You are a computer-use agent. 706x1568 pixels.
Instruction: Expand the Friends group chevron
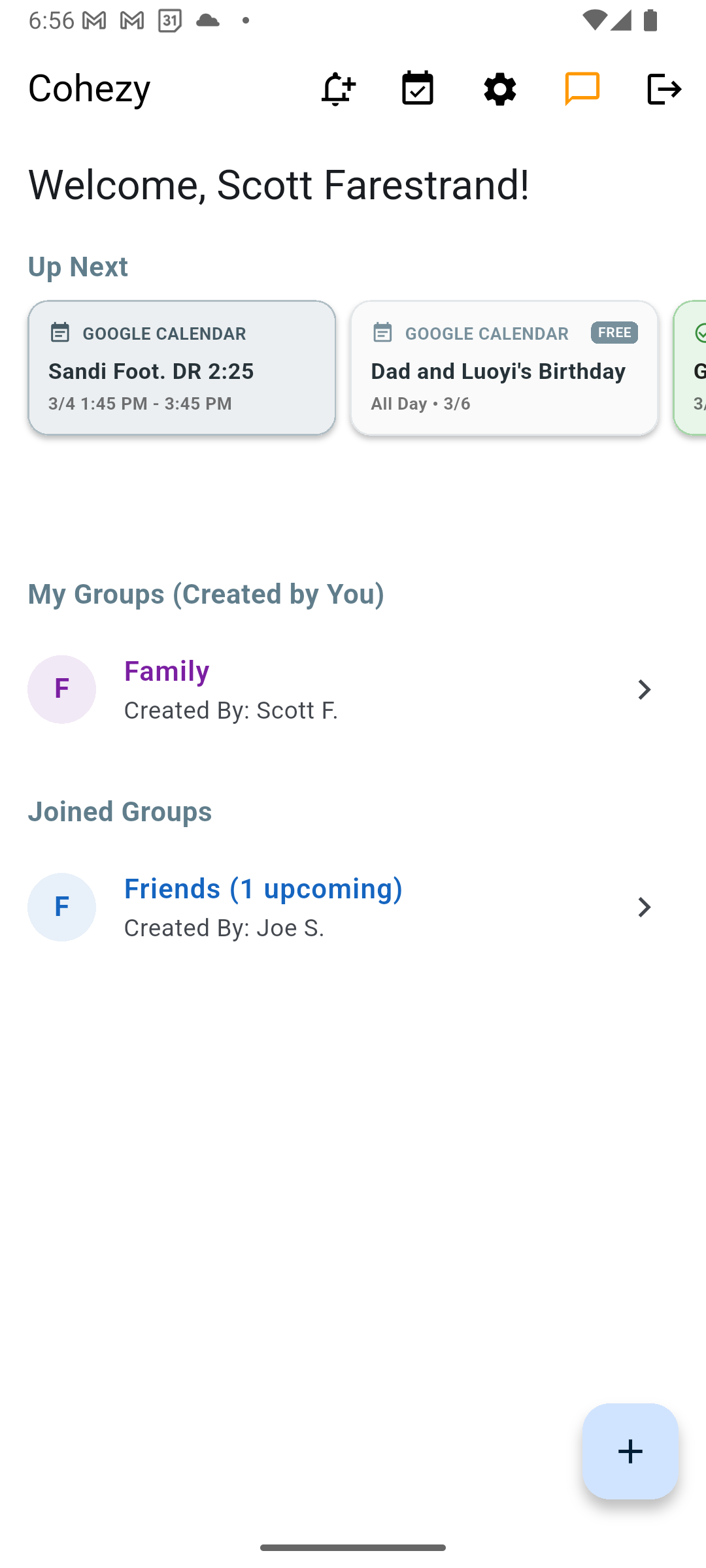point(644,907)
